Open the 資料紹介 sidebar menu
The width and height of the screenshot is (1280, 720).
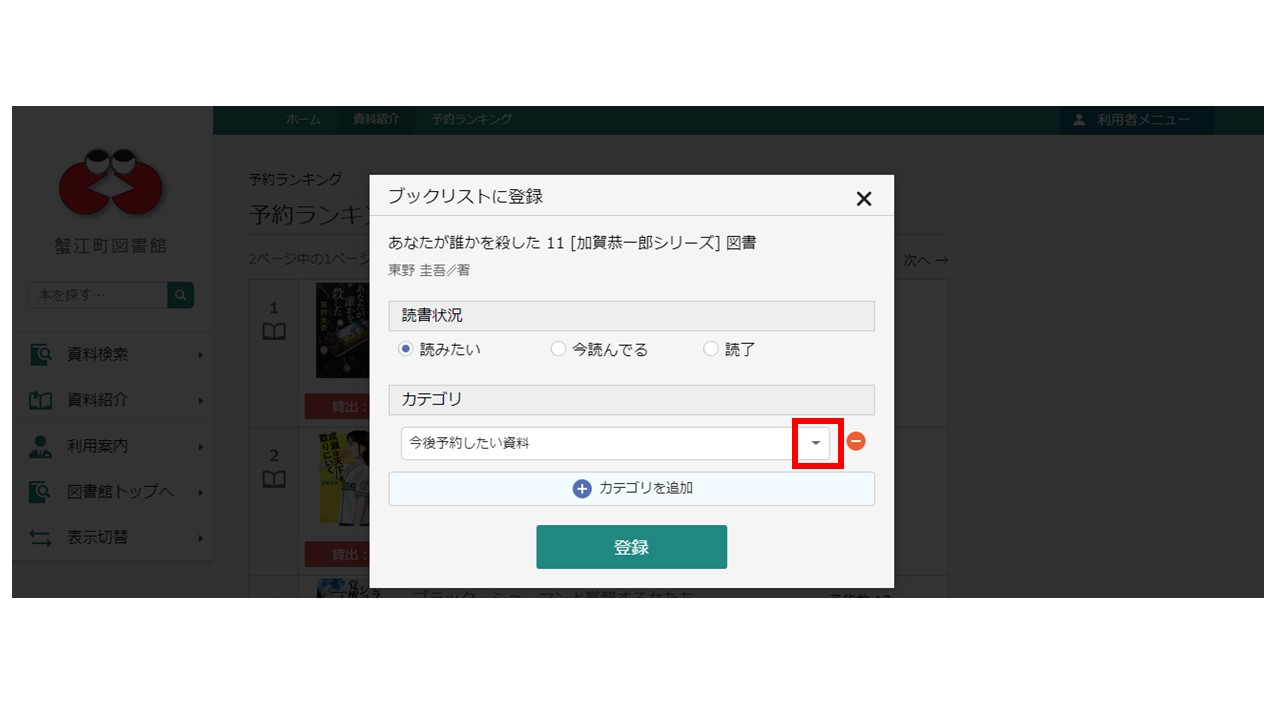click(112, 400)
